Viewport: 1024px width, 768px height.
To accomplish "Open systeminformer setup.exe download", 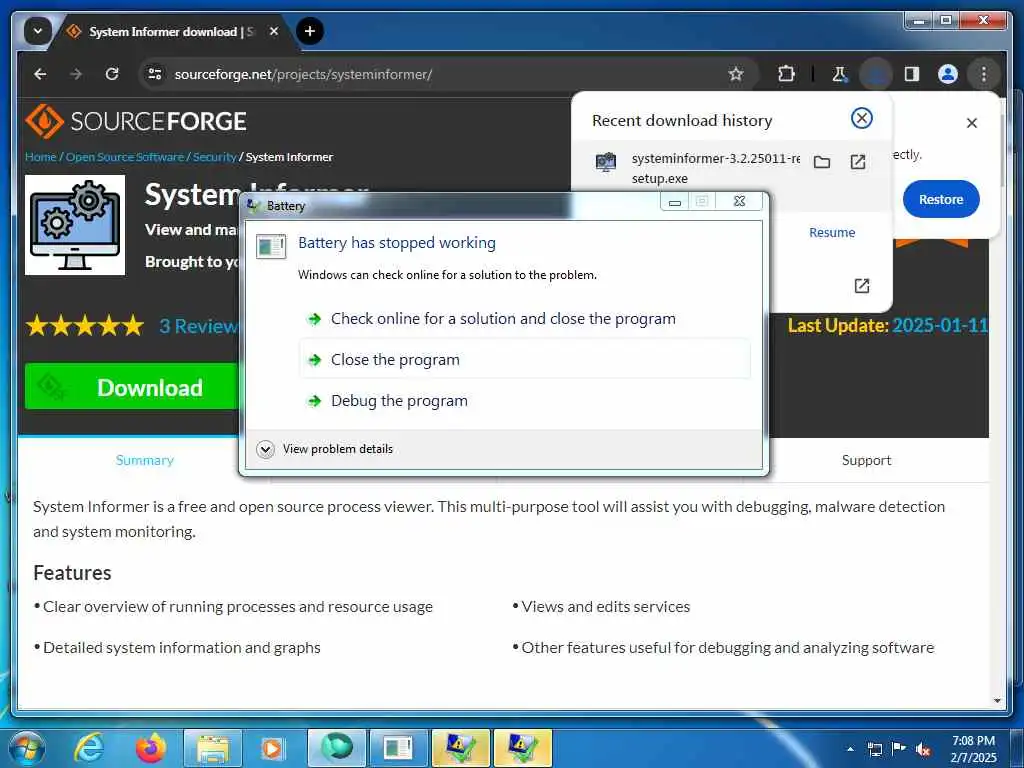I will (x=858, y=162).
